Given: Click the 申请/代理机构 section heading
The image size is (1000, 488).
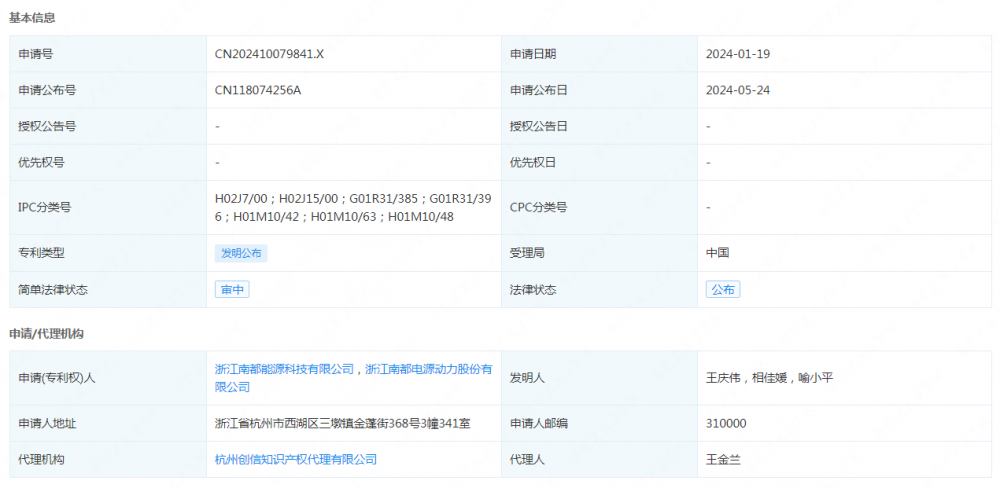Looking at the screenshot, I should point(46,333).
